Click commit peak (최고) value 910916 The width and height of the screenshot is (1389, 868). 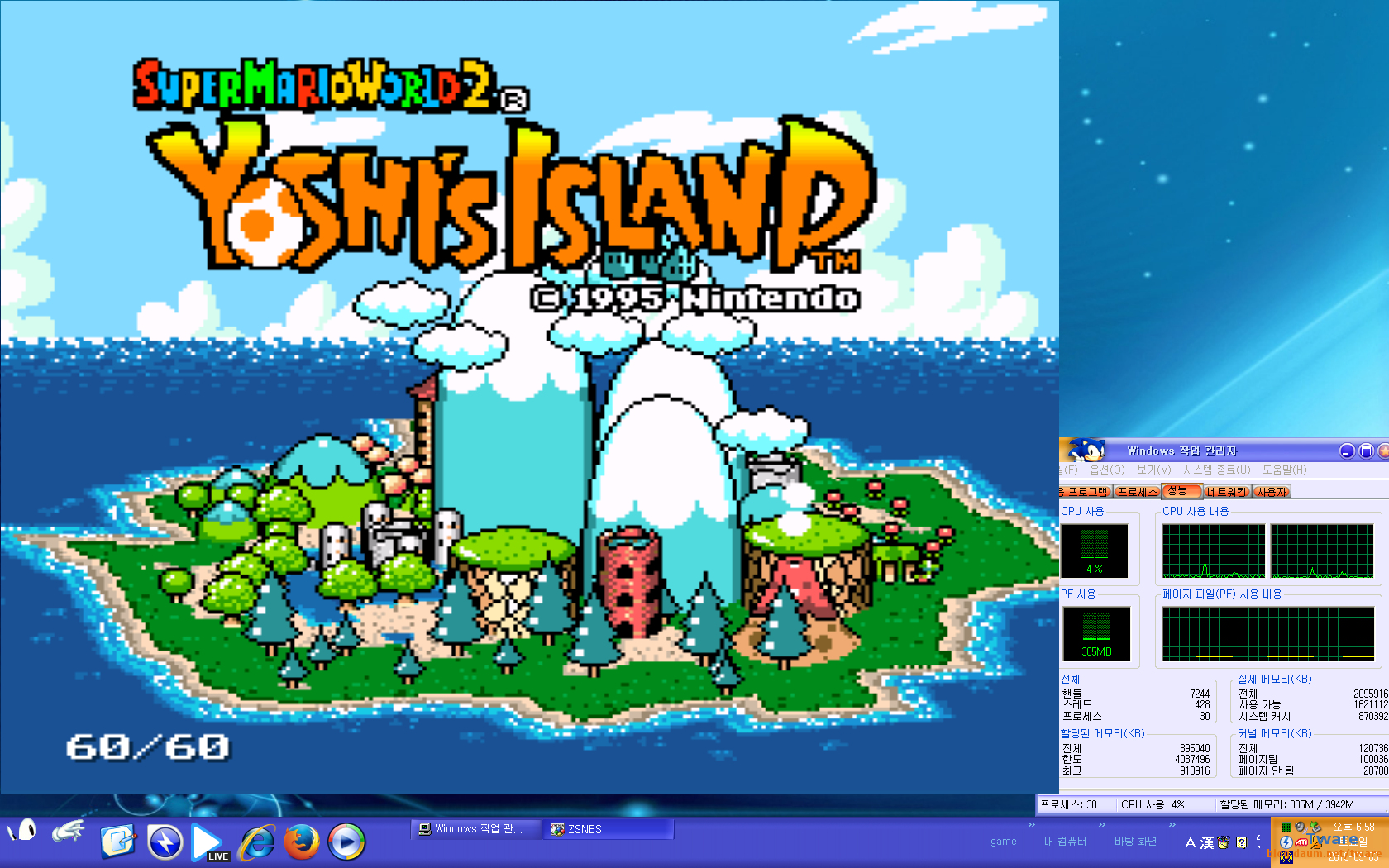click(1195, 770)
